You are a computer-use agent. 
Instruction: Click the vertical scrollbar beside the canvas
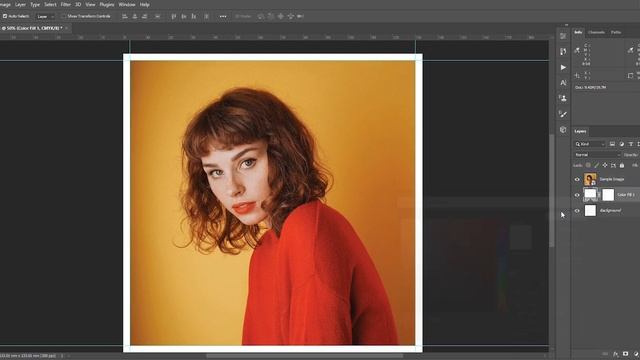coord(552,191)
